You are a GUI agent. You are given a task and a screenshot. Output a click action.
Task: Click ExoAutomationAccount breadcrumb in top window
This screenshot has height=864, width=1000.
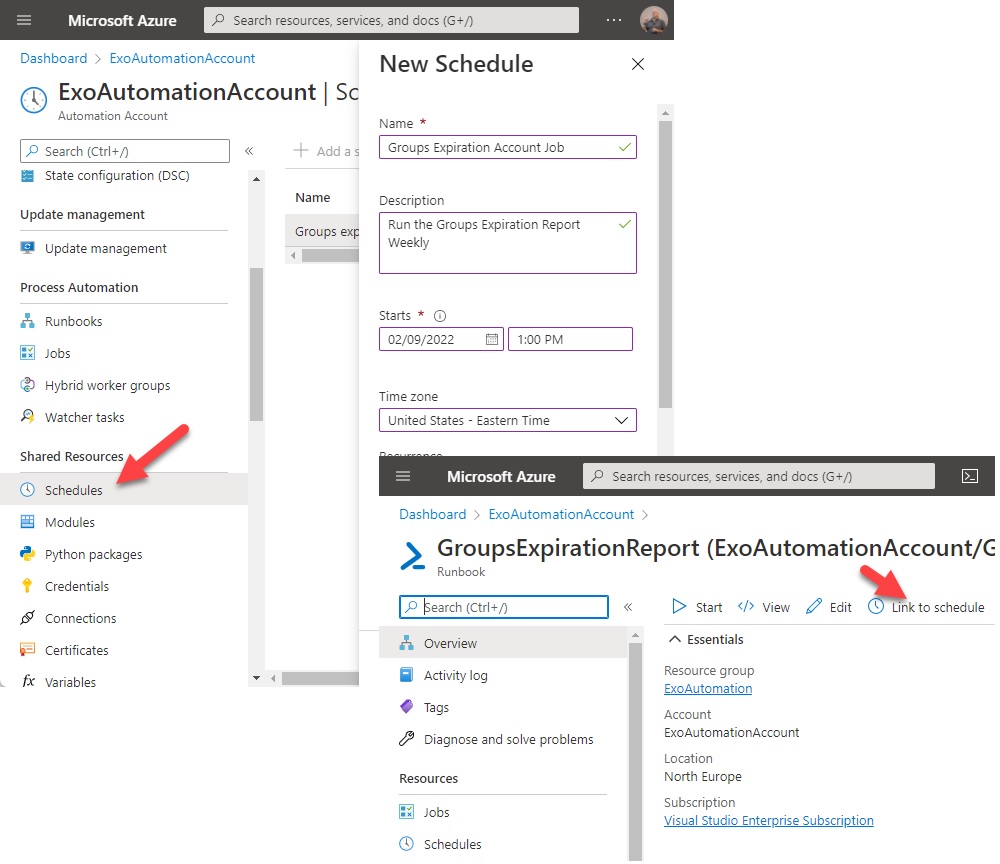point(182,58)
